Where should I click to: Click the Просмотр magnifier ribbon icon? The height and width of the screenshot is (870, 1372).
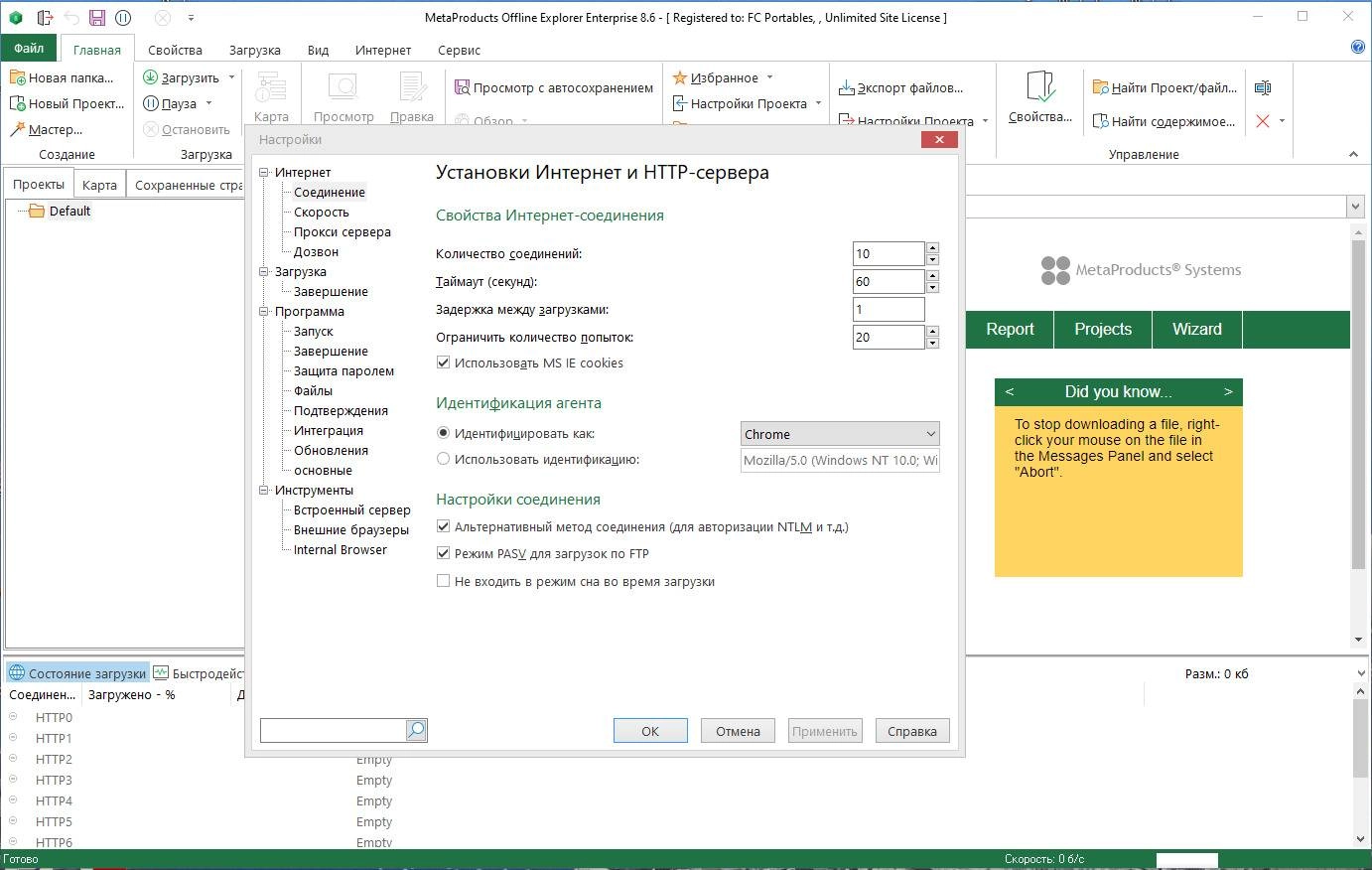[x=343, y=88]
